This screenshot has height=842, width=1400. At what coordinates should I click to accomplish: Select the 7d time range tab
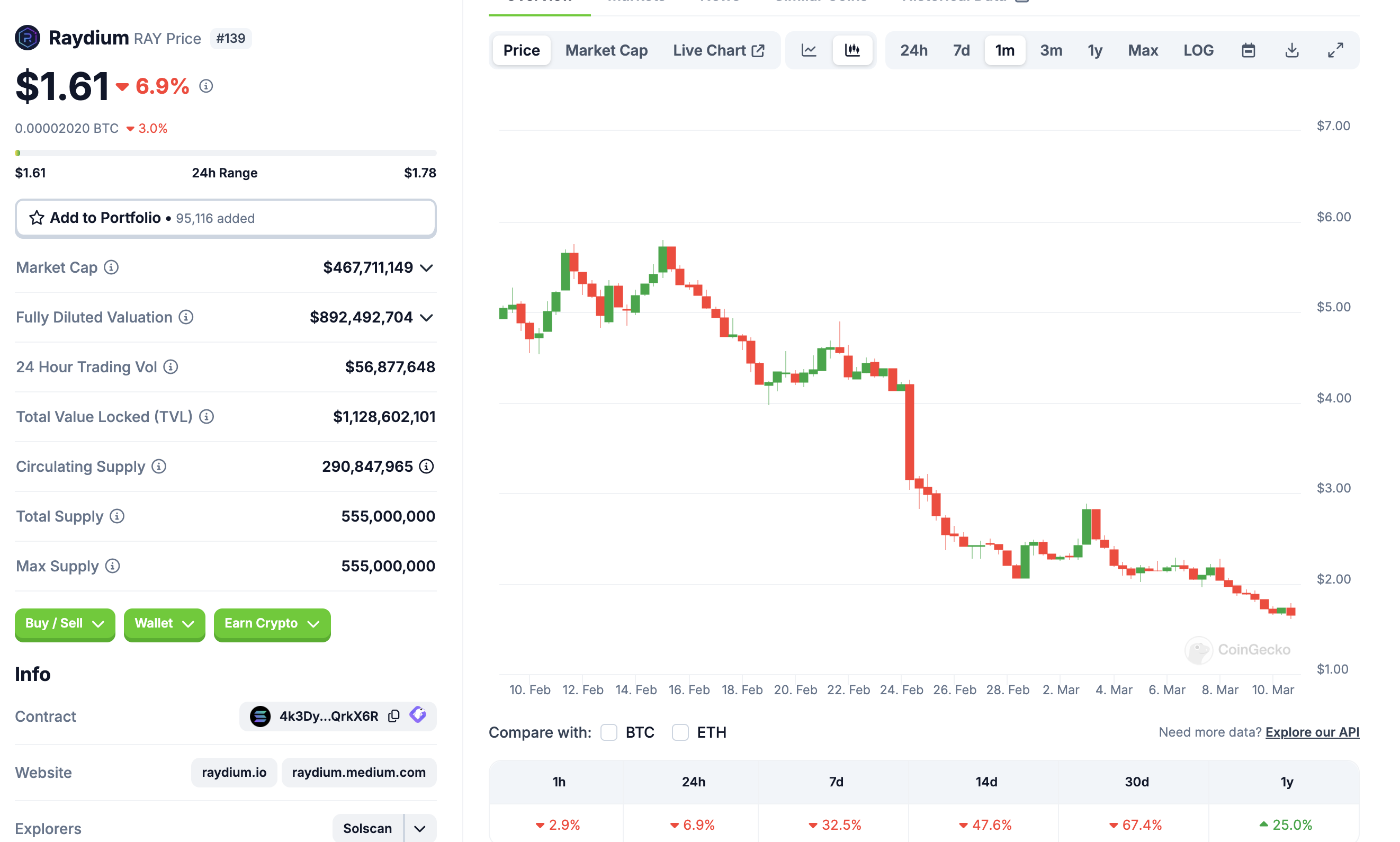click(961, 50)
